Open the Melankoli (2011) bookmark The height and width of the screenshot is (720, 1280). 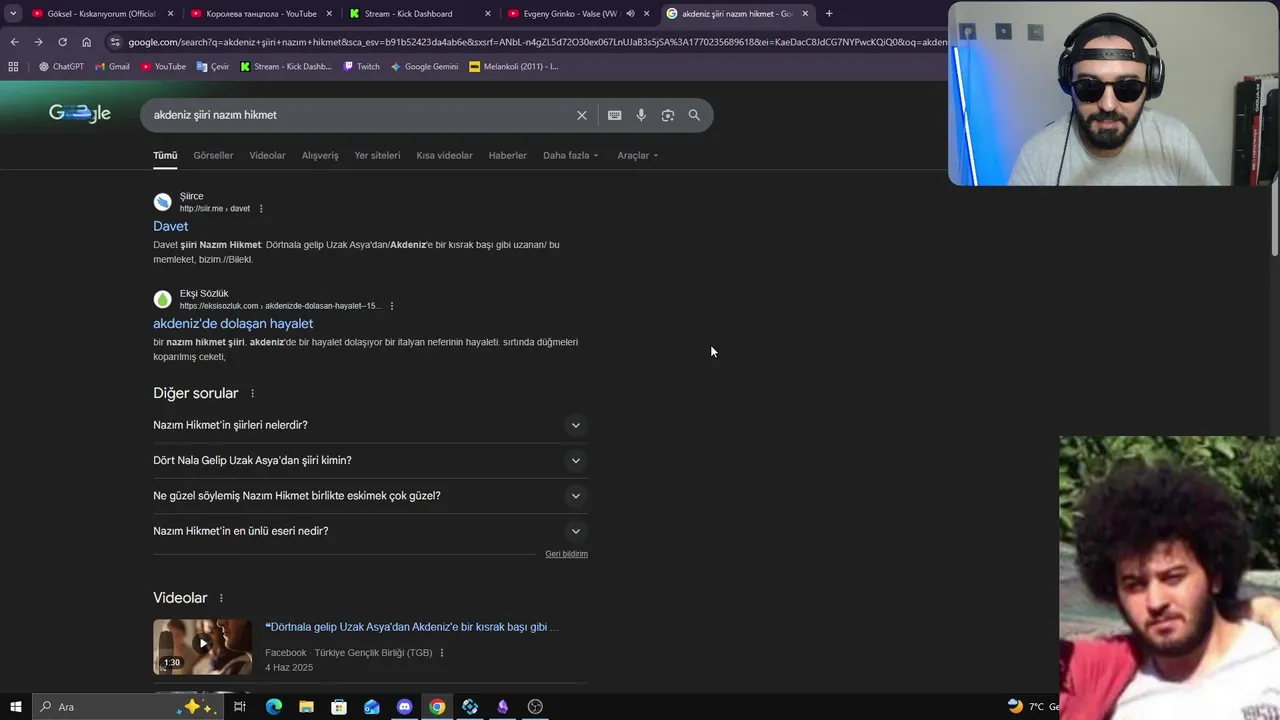coord(514,67)
